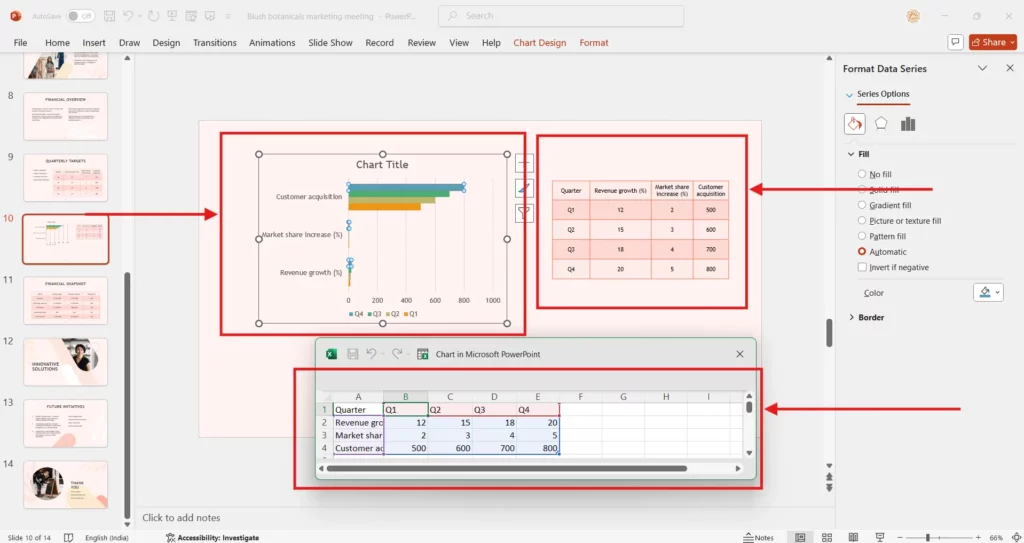1024x543 pixels.
Task: Select slide 11 thumbnail in slide panel
Action: (x=65, y=300)
